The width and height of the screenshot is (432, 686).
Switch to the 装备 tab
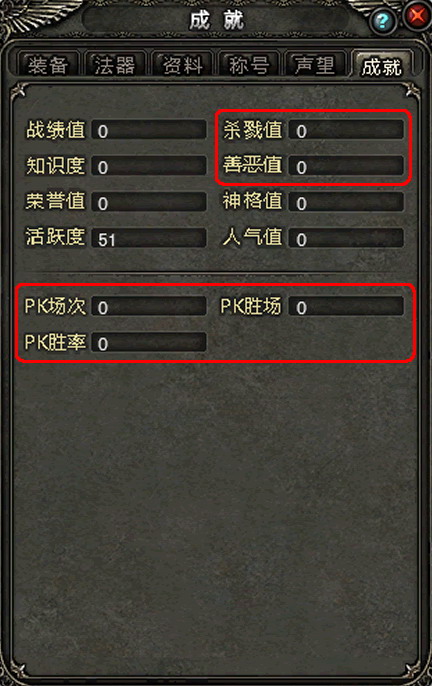[48, 65]
